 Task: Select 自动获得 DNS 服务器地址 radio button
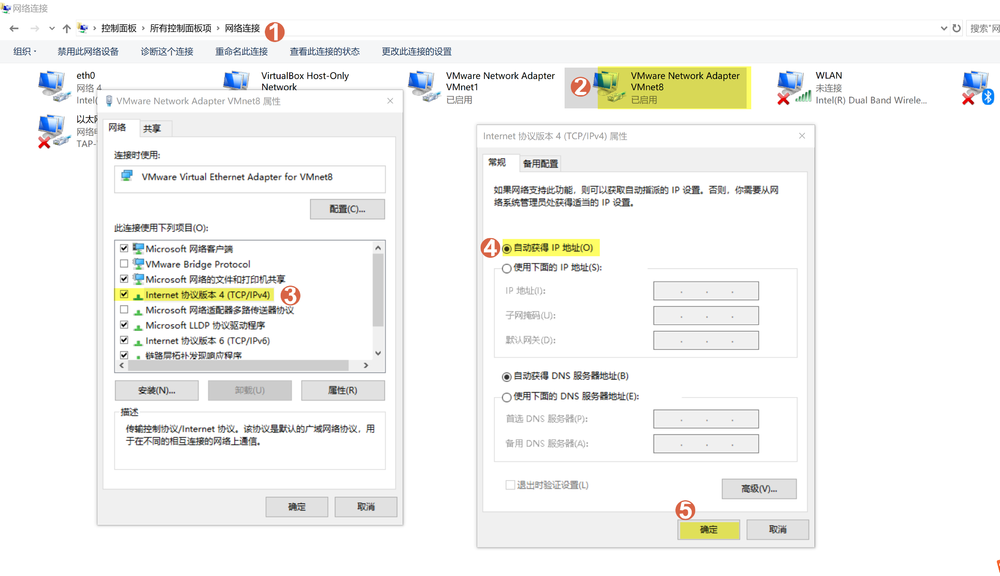pos(507,376)
